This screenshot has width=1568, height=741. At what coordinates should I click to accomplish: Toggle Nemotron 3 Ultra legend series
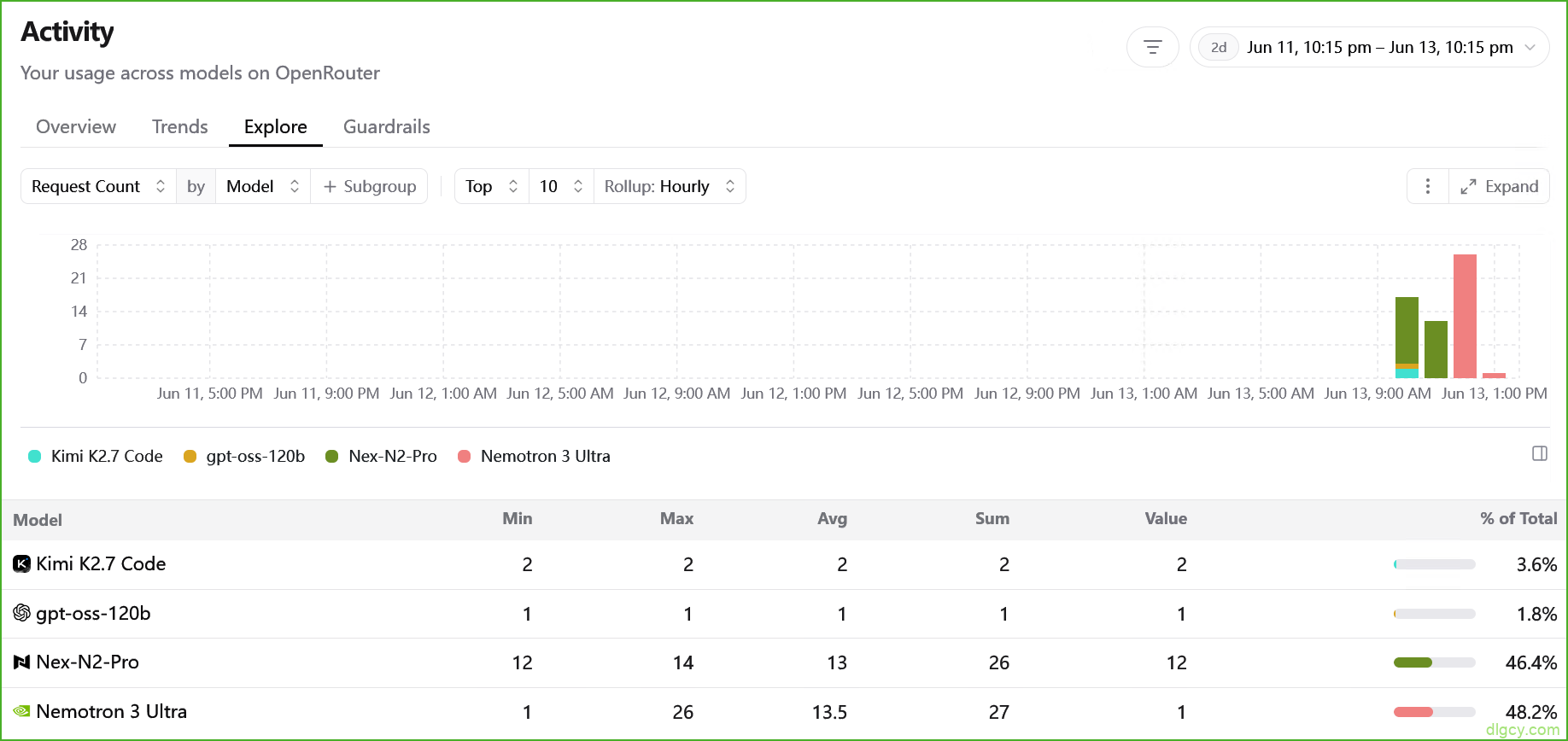pos(535,456)
